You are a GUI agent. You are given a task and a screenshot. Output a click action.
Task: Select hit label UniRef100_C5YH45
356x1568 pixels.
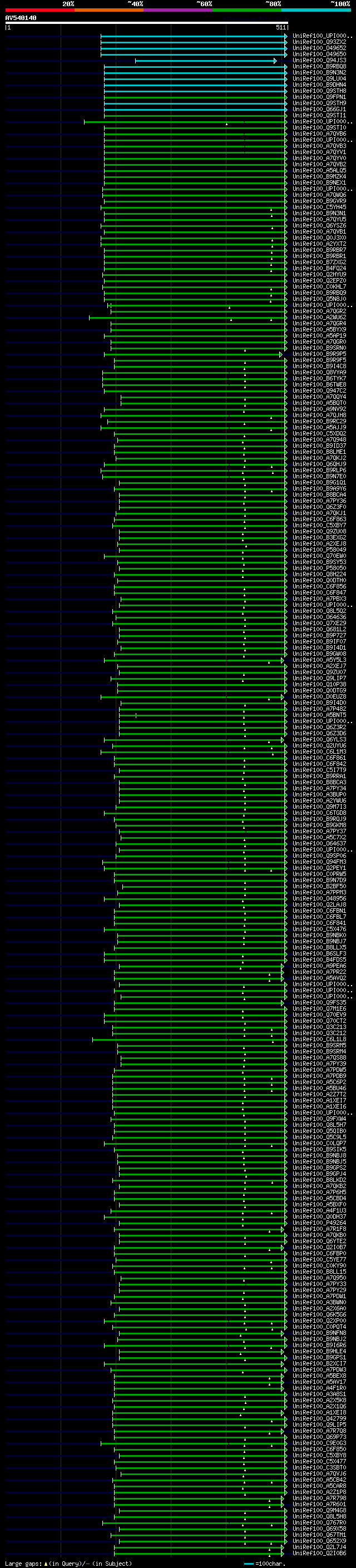pyautogui.click(x=319, y=207)
